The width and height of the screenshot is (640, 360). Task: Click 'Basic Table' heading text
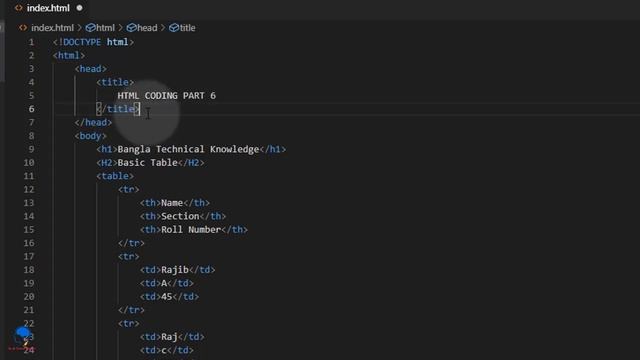[147, 162]
